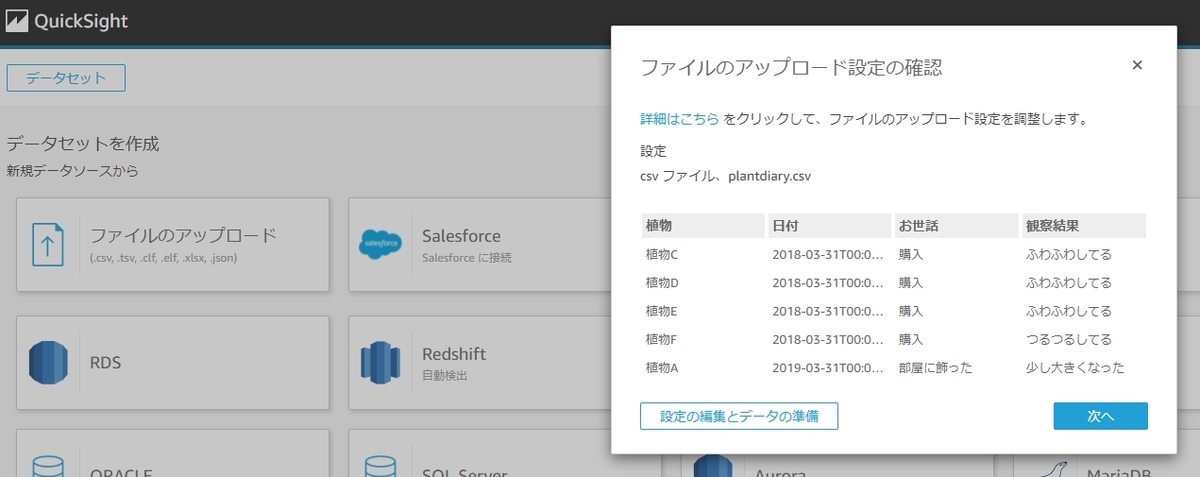This screenshot has width=1200, height=477.
Task: Select the 植物F cell
Action: click(x=663, y=339)
